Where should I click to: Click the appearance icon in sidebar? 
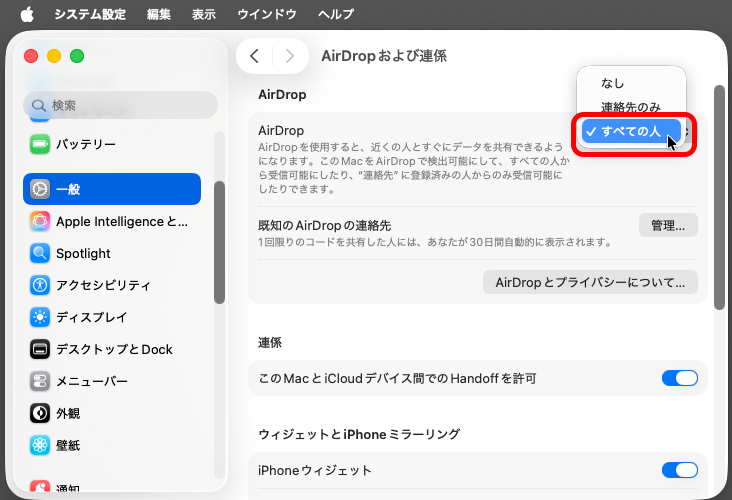pyautogui.click(x=40, y=413)
